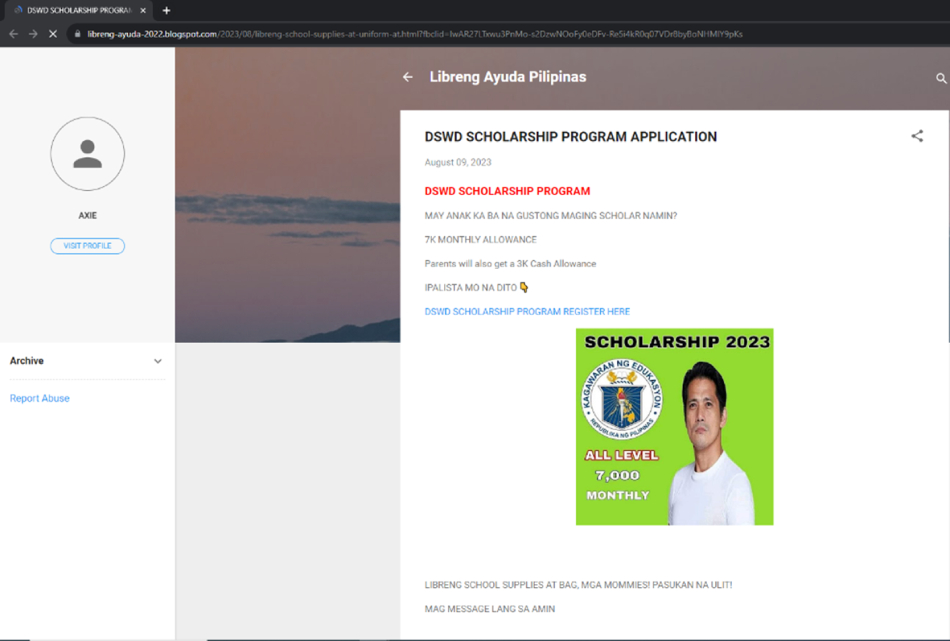Go back using the blog header arrow
950x641 pixels.
point(408,77)
